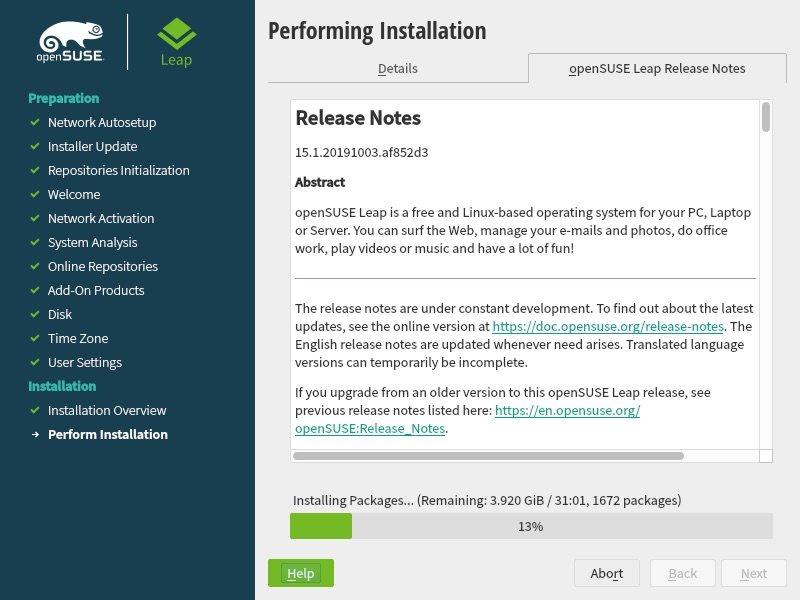The height and width of the screenshot is (600, 800).
Task: Click the checkmark beside Repositories Initialization
Action: pyautogui.click(x=35, y=170)
